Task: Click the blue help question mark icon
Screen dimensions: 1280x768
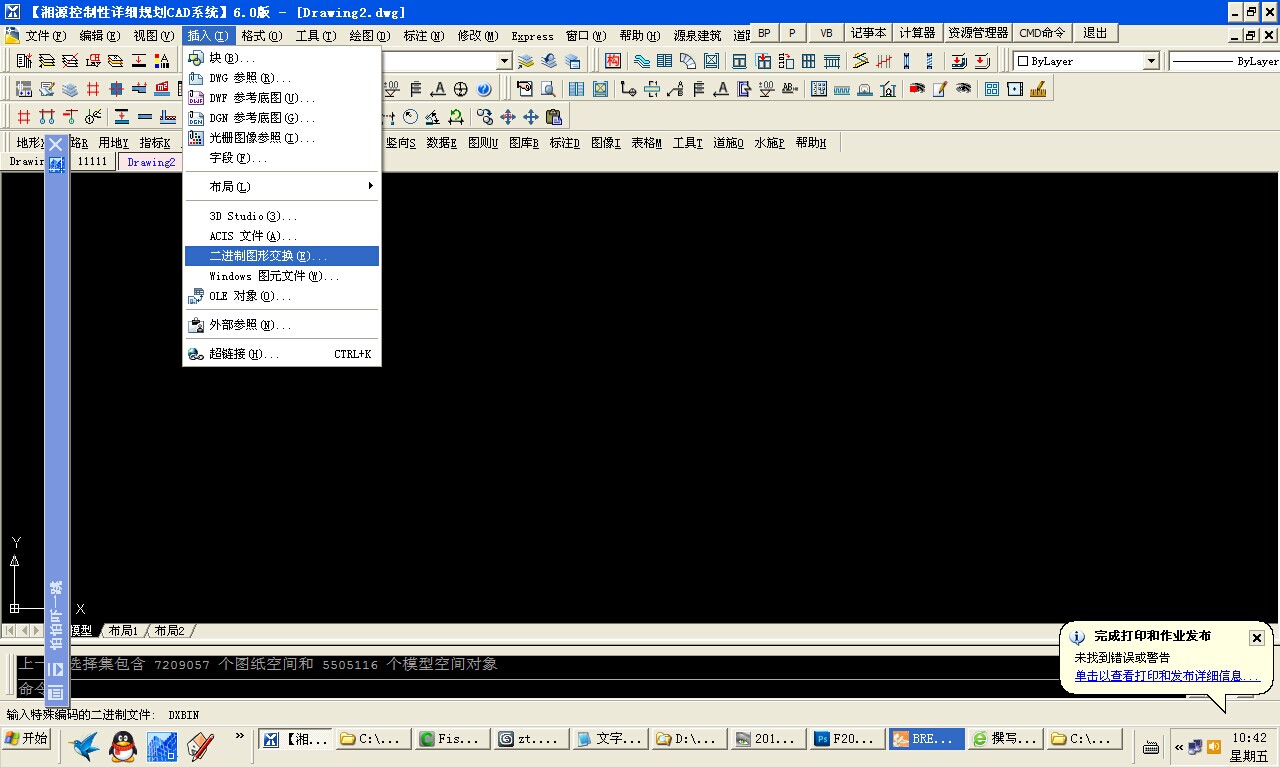Action: (484, 89)
